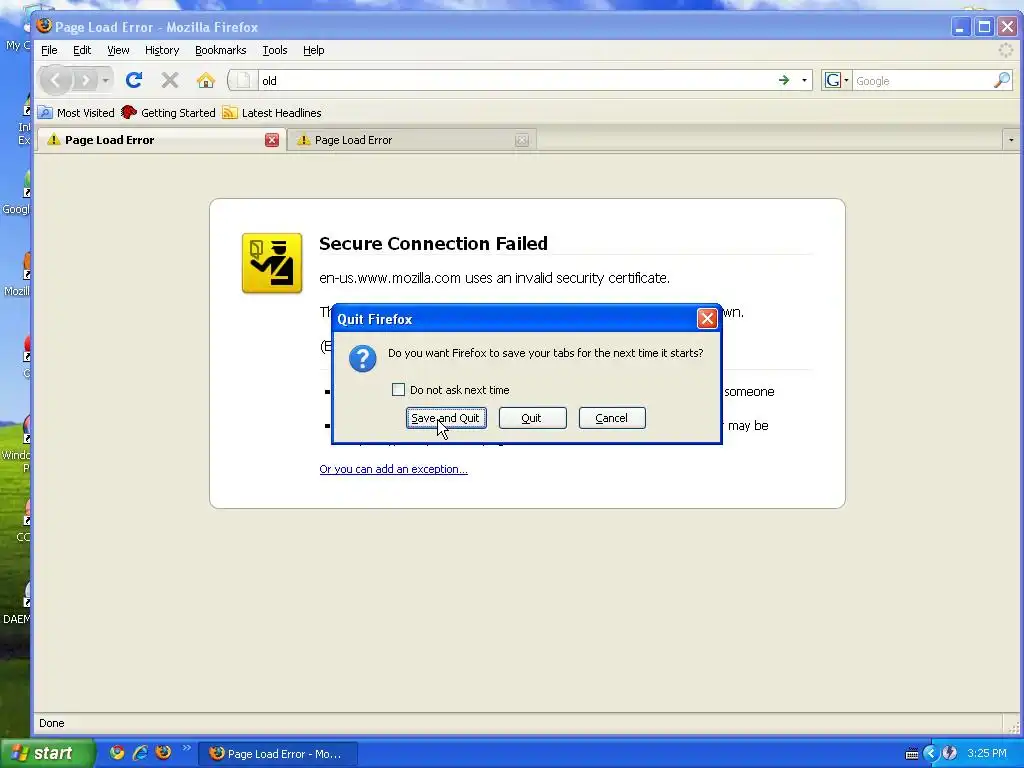Enable 'Do not ask next time' checkbox
The height and width of the screenshot is (768, 1024).
[x=398, y=390]
